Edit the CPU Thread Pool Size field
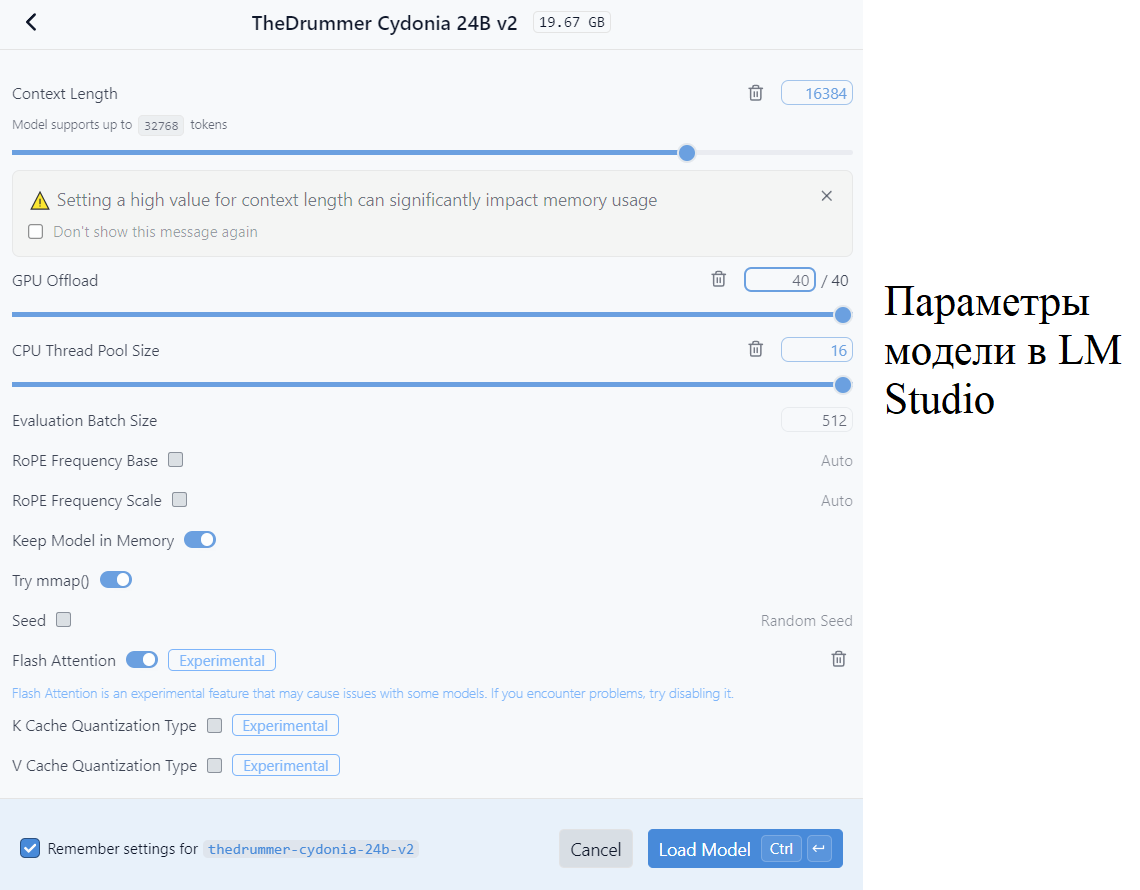Screen dimensions: 1140x890 coord(816,350)
